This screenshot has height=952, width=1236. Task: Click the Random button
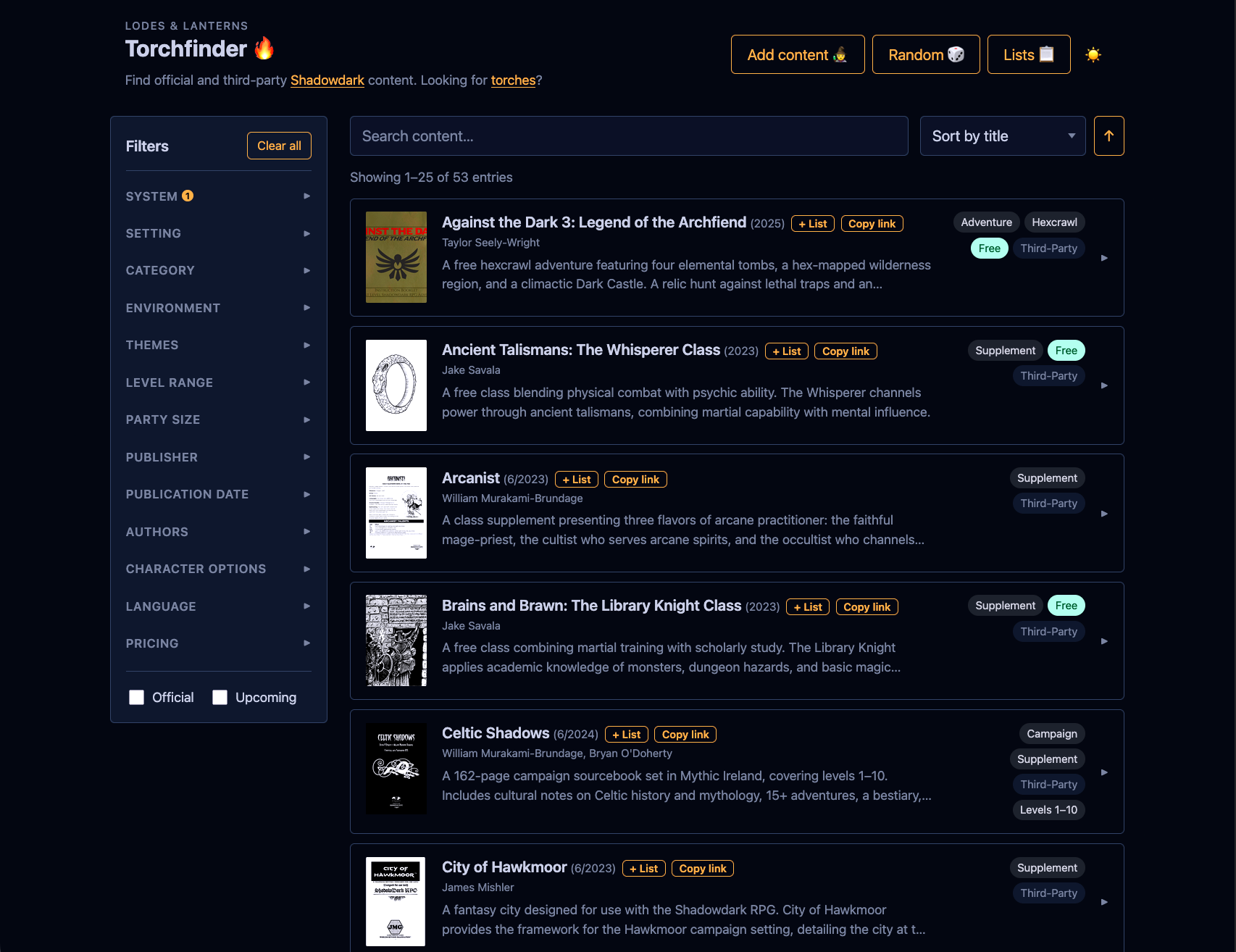[x=926, y=54]
